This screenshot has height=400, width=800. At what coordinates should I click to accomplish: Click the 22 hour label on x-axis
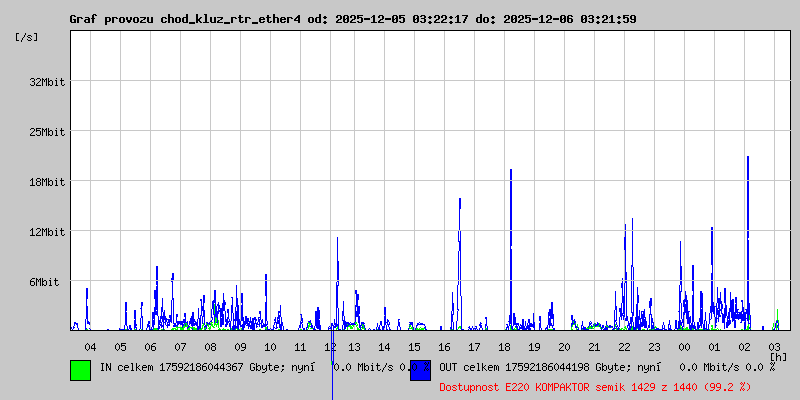coord(625,347)
